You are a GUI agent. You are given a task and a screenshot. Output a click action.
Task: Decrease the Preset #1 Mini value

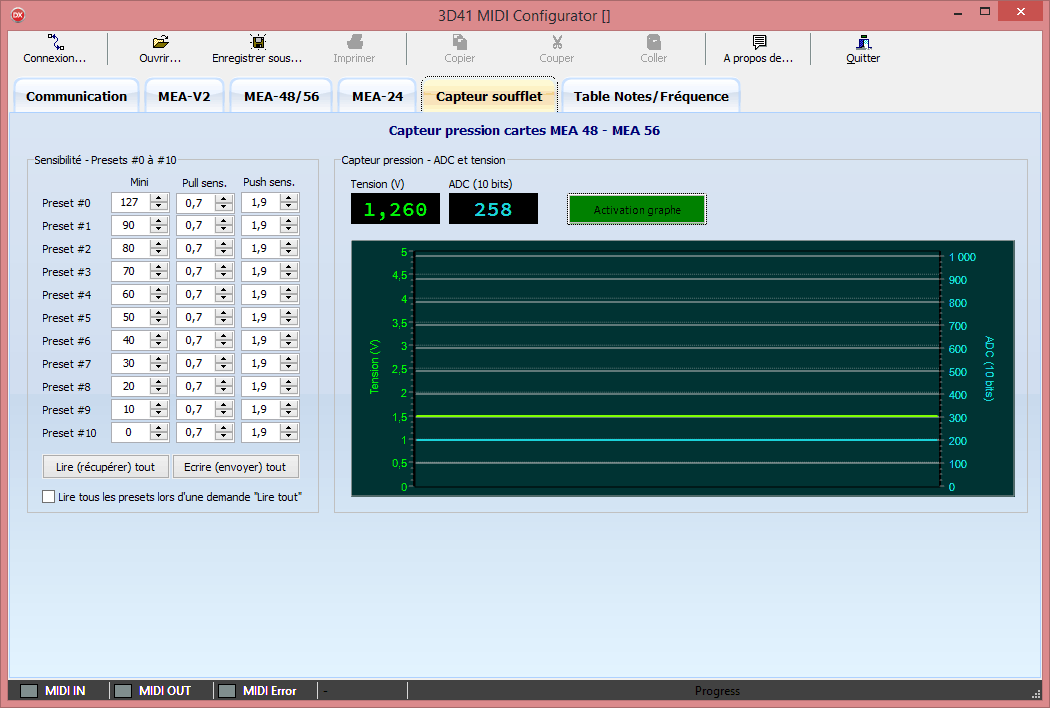point(159,230)
